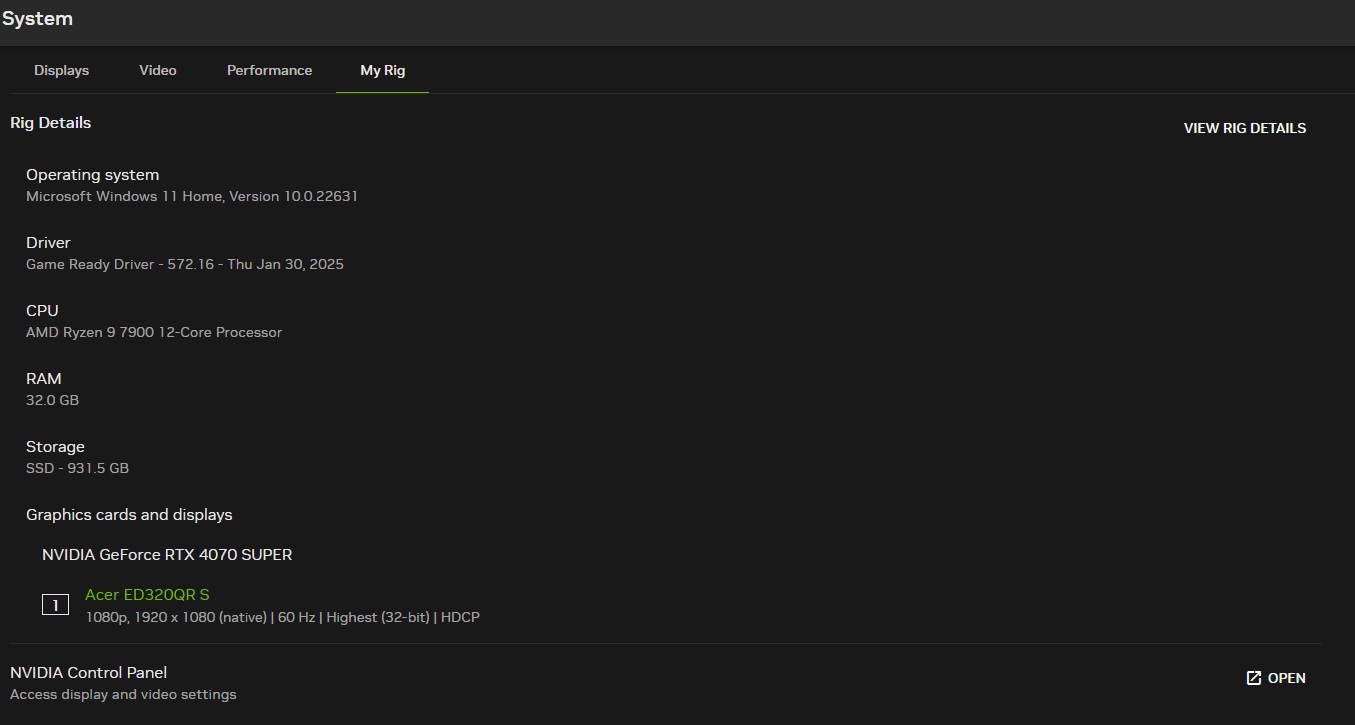
Task: Click Access display and video settings text
Action: point(123,695)
